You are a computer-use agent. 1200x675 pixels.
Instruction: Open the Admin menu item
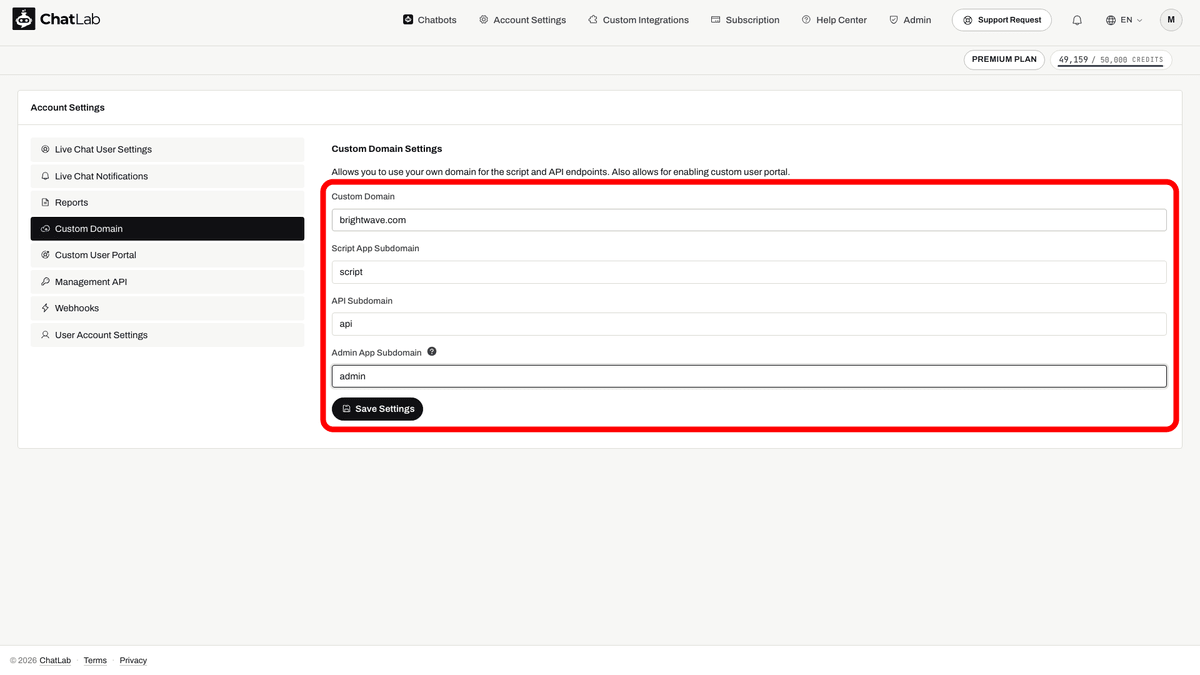point(910,20)
